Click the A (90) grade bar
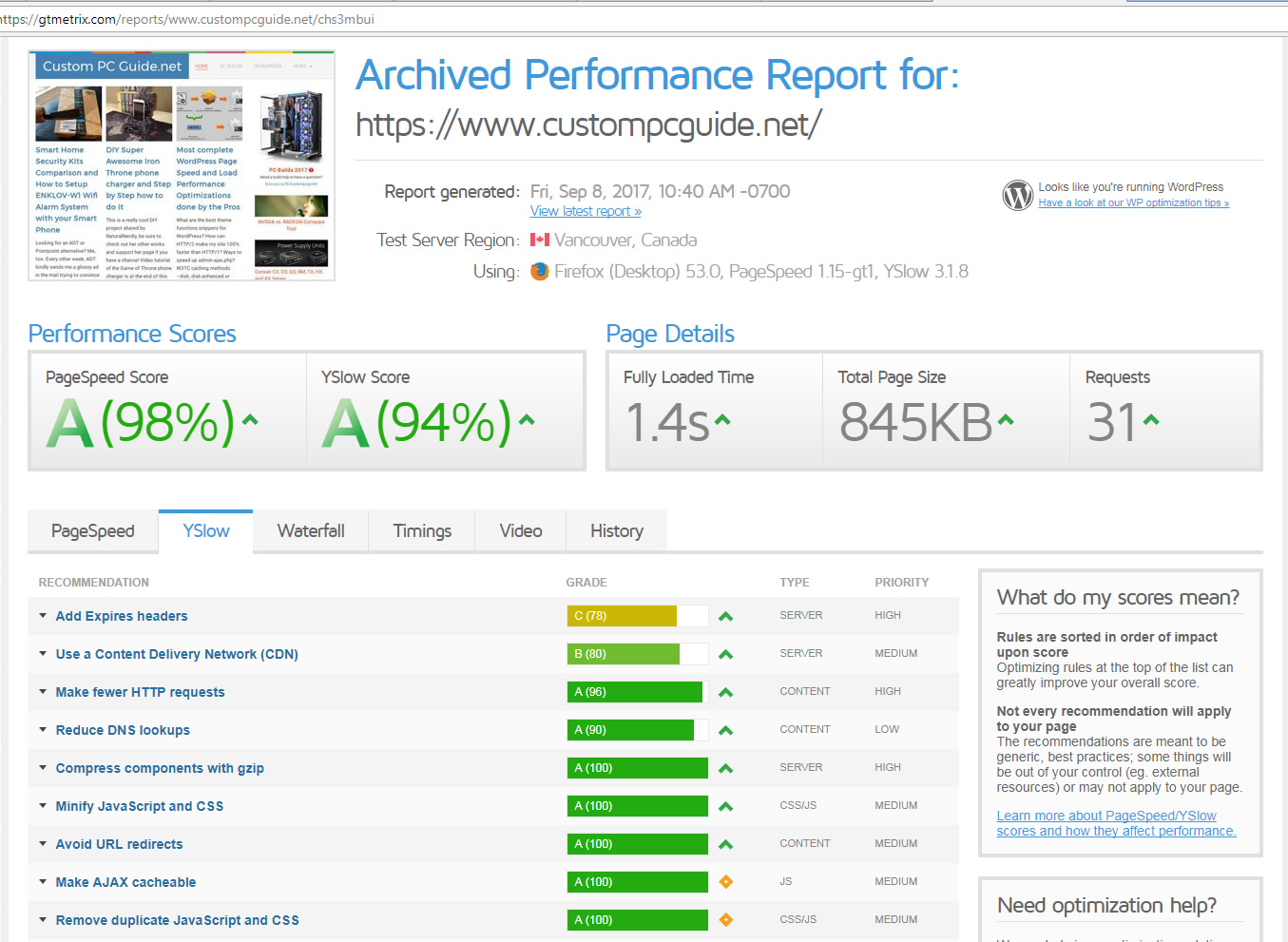The height and width of the screenshot is (942, 1288). coord(638,730)
